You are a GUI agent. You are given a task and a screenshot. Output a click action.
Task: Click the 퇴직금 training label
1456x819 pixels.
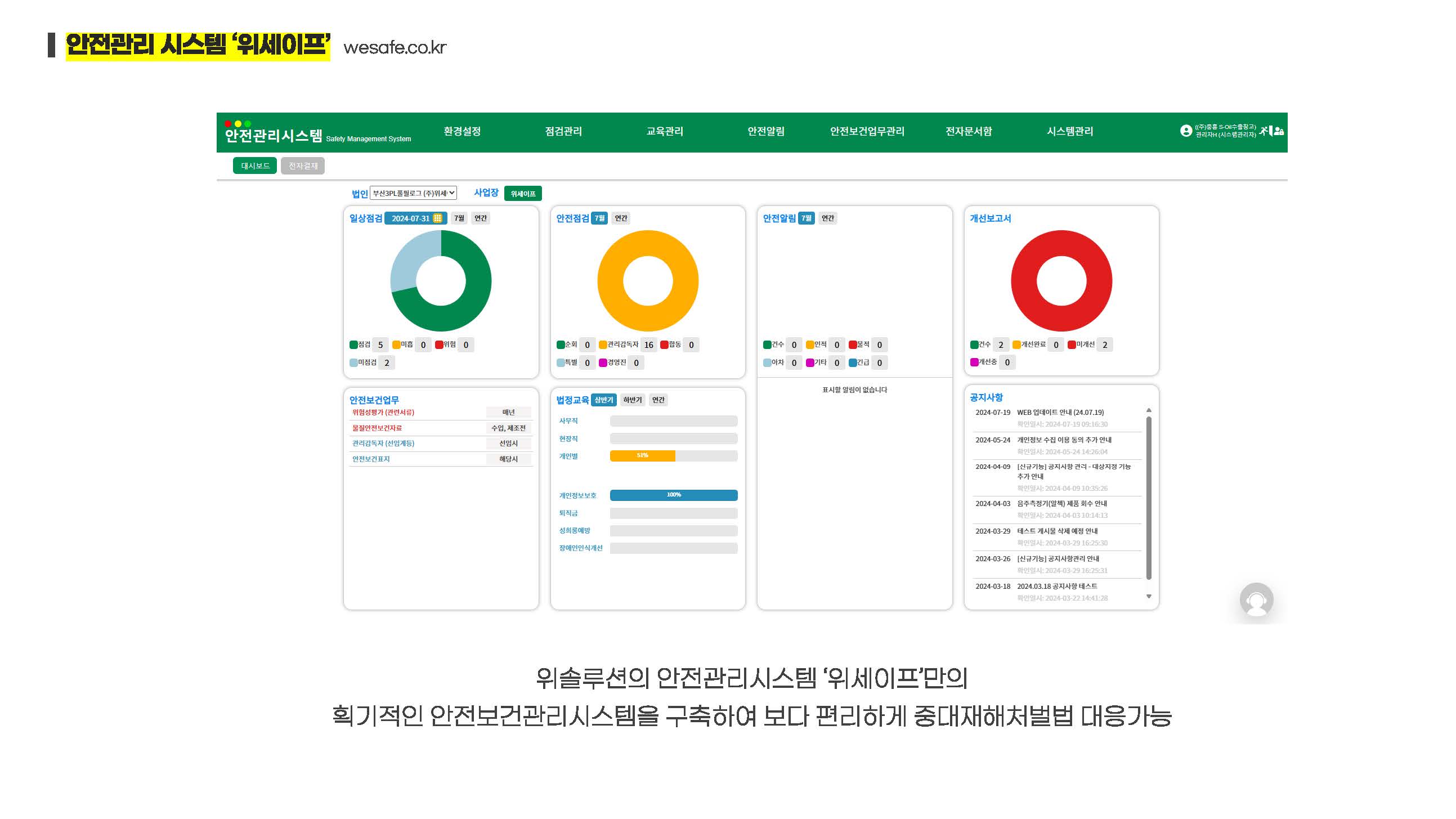(x=568, y=513)
